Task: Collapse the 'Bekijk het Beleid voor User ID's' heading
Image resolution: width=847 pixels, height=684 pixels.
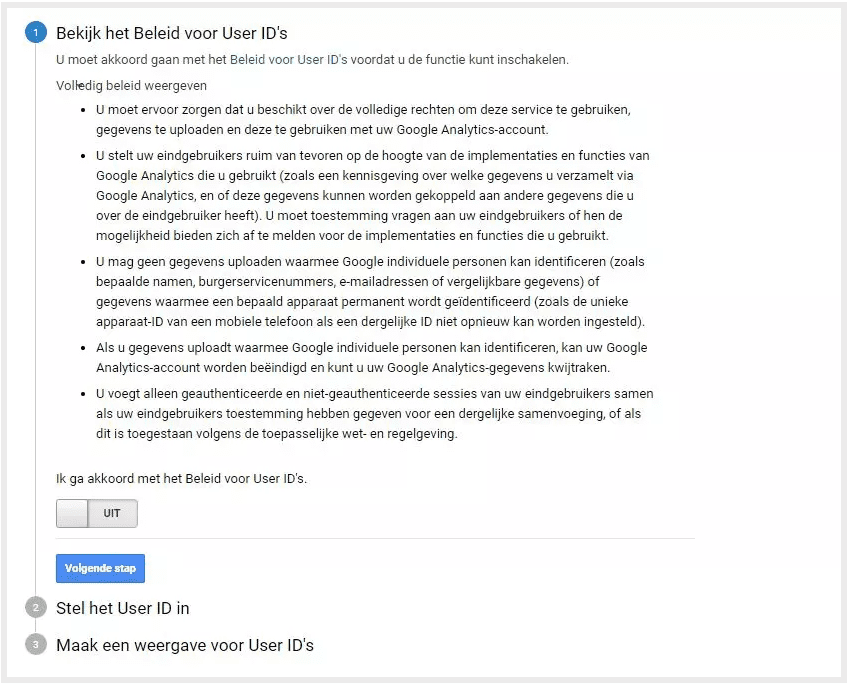Action: pos(172,33)
